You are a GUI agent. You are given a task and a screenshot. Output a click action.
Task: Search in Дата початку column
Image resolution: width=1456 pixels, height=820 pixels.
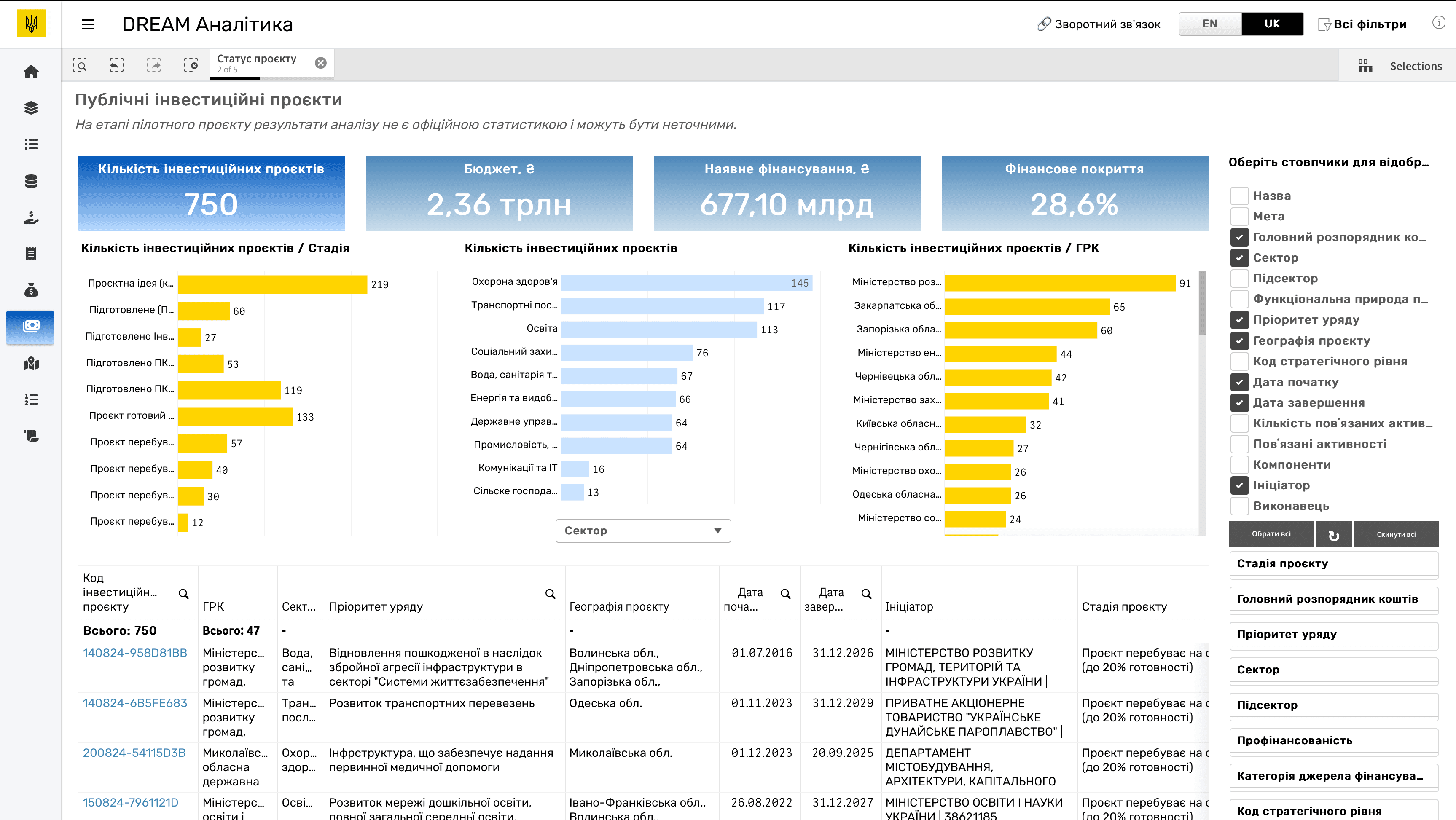pos(786,593)
